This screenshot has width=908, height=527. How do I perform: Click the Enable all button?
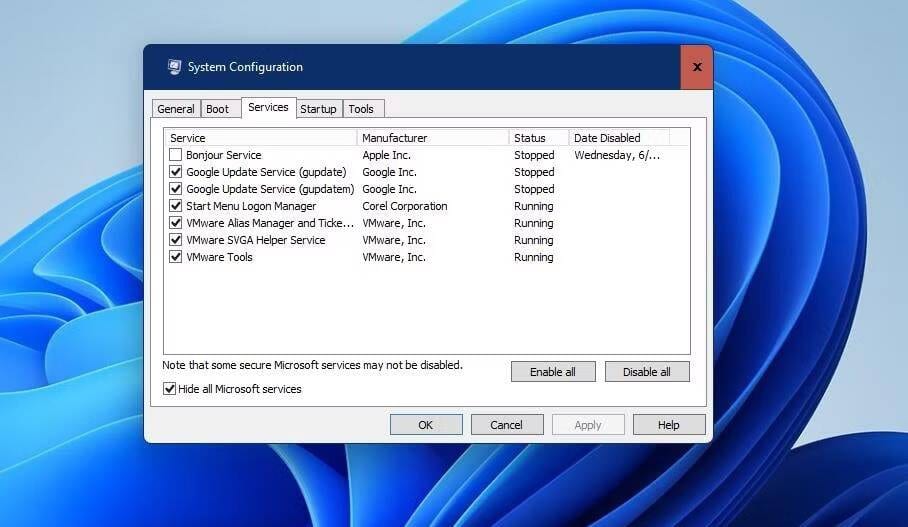[553, 372]
